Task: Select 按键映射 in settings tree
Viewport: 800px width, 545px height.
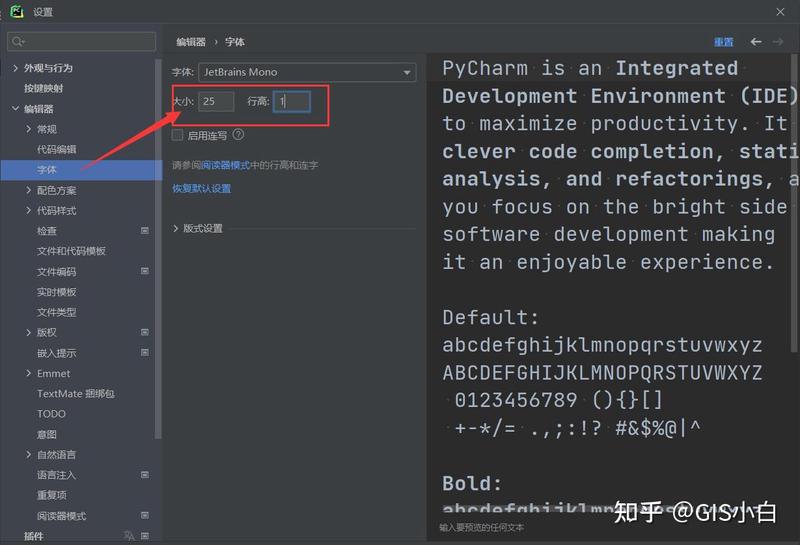Action: click(x=44, y=88)
